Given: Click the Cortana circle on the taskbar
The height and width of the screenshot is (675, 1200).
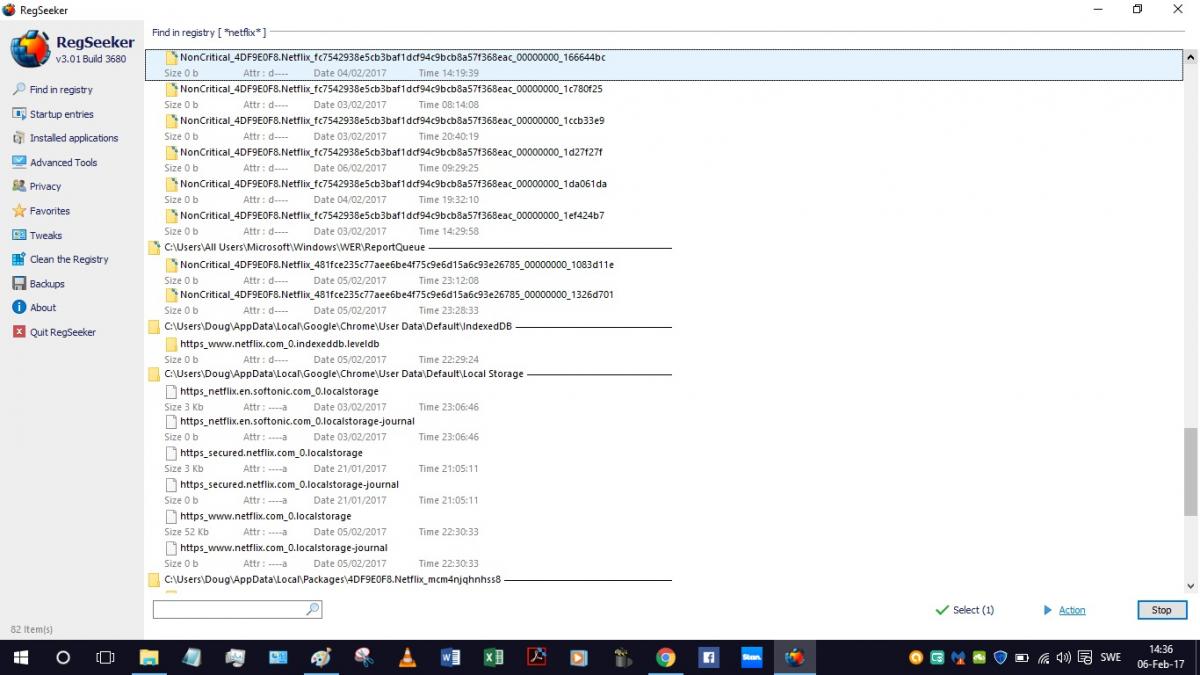Looking at the screenshot, I should click(x=63, y=657).
